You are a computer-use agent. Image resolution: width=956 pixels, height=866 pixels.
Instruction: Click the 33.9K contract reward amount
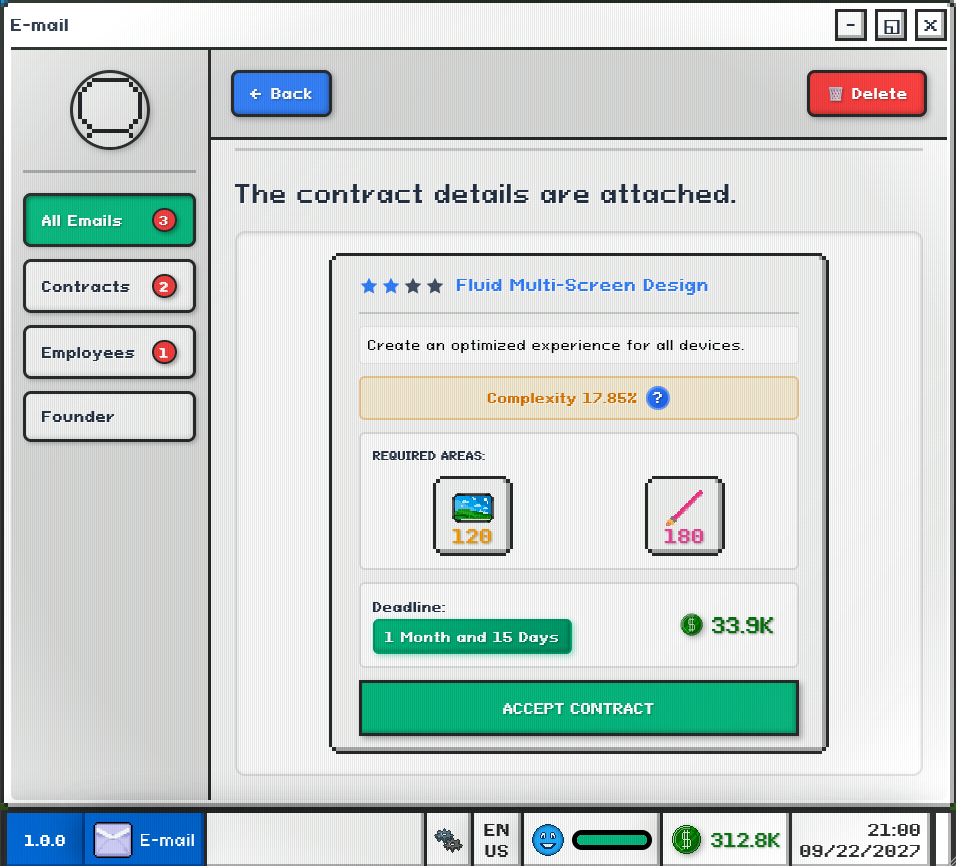[x=742, y=625]
